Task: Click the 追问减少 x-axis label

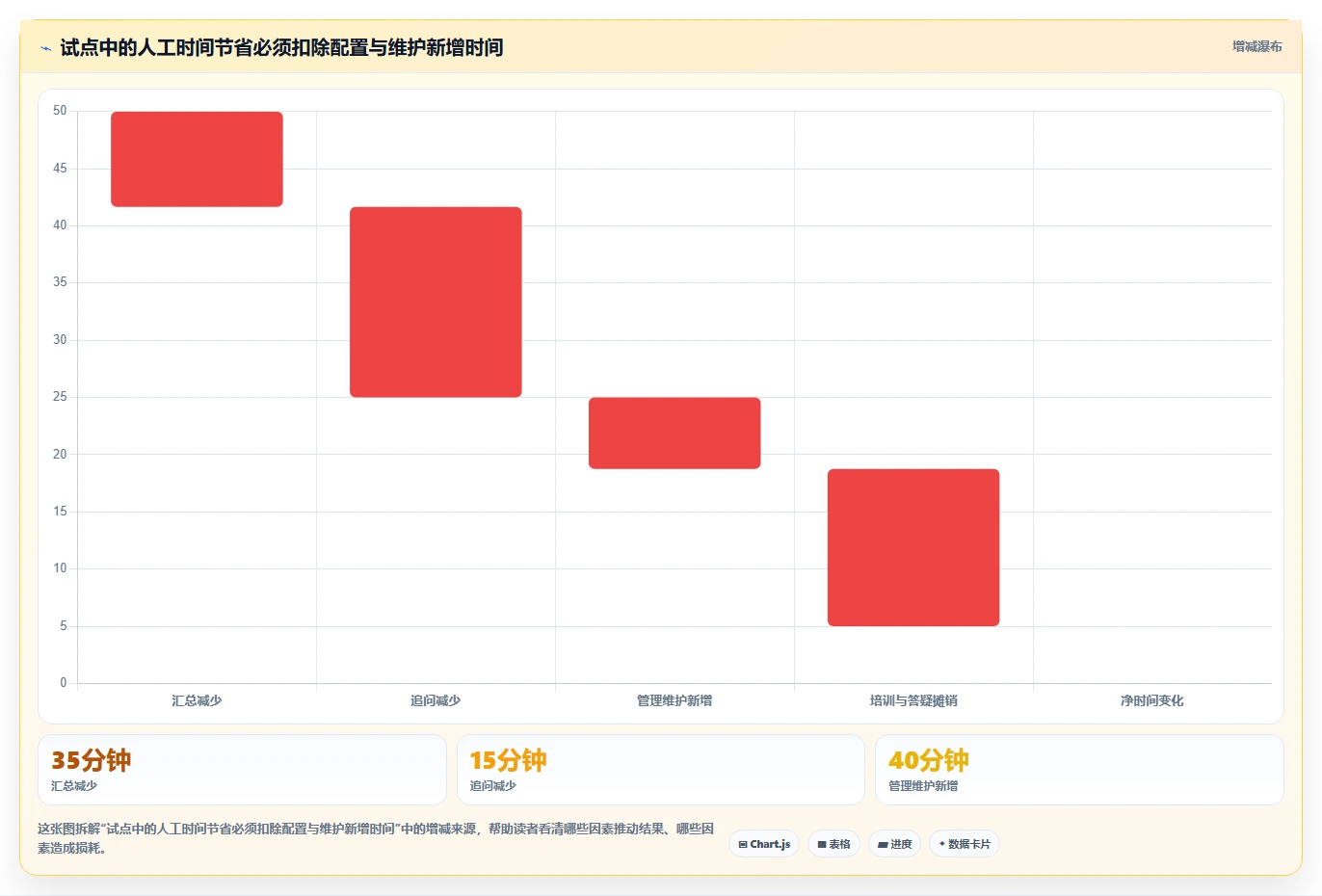Action: coord(436,700)
